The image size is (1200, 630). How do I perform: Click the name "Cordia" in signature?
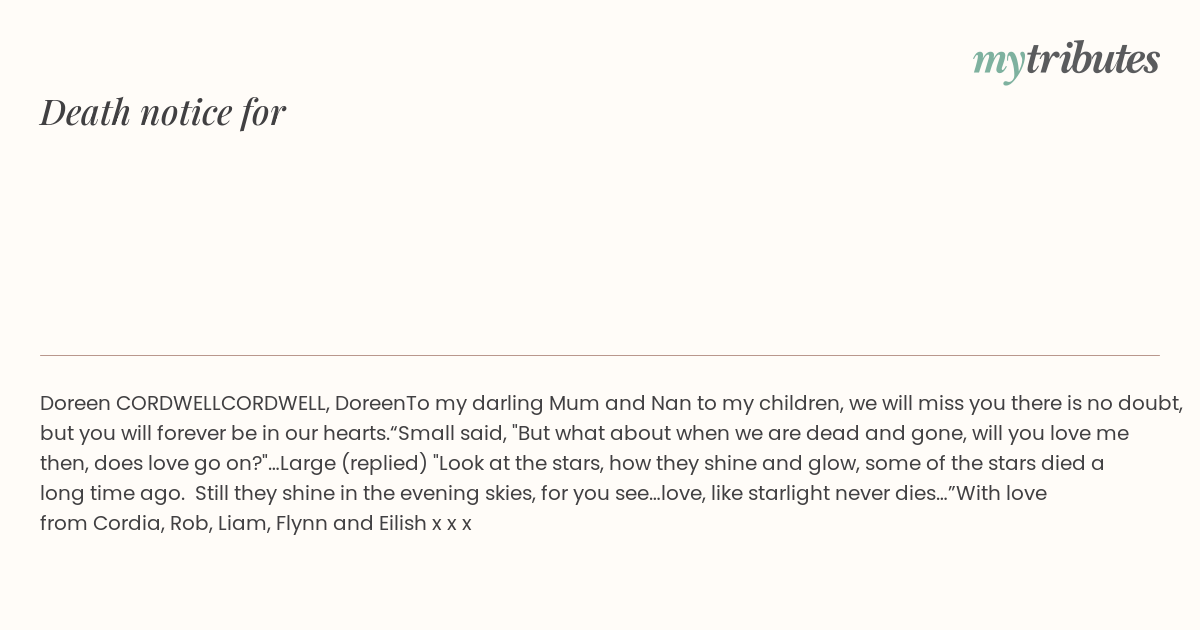(x=126, y=523)
